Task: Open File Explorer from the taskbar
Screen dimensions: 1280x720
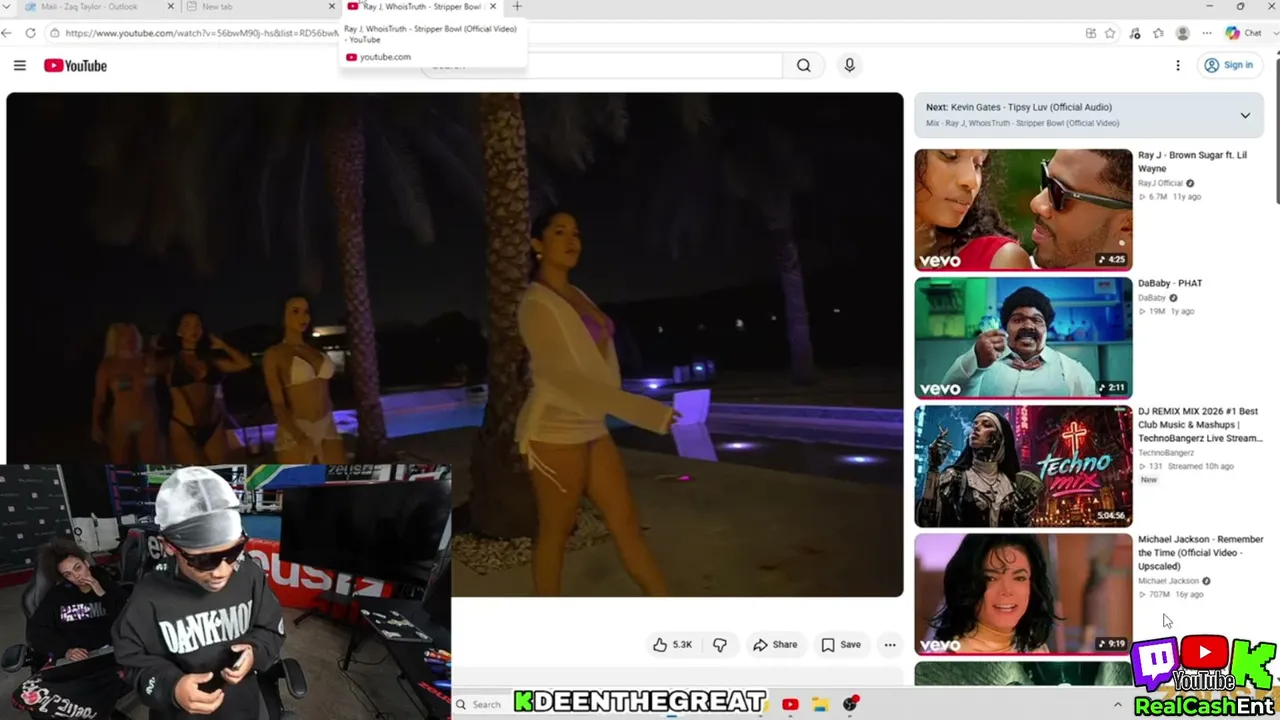Action: click(x=820, y=705)
